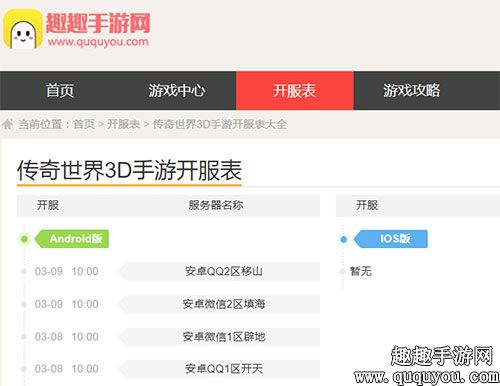Click the 暂无 entry under IOS版

coord(361,271)
